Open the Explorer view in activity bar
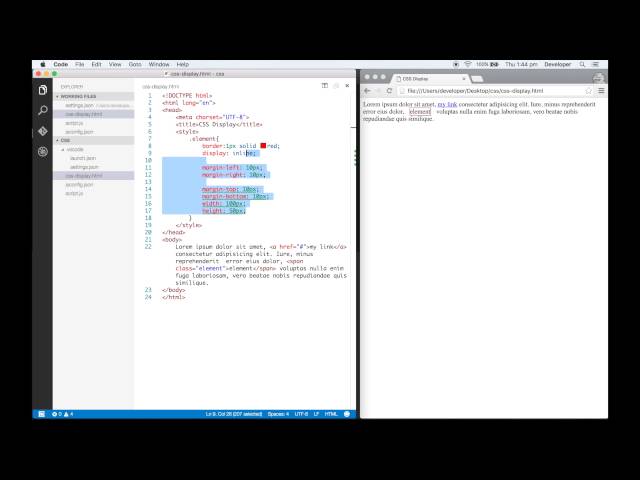The width and height of the screenshot is (640, 480). (42, 90)
